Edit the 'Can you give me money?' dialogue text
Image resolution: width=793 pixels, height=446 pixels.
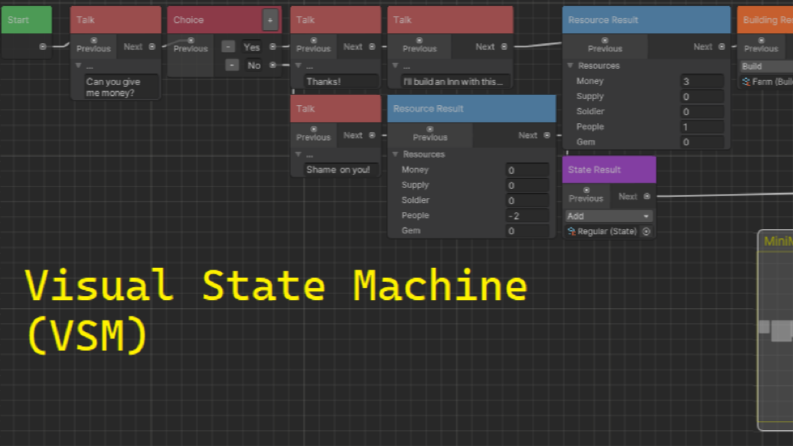click(x=121, y=87)
